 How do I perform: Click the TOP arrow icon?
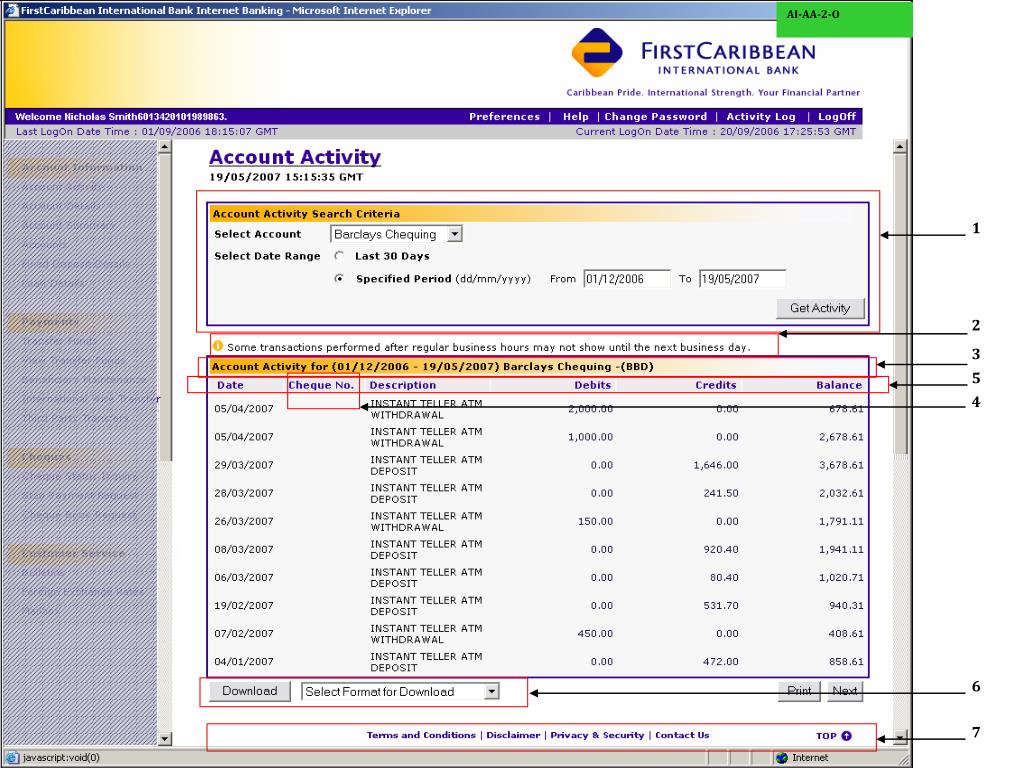[x=846, y=736]
